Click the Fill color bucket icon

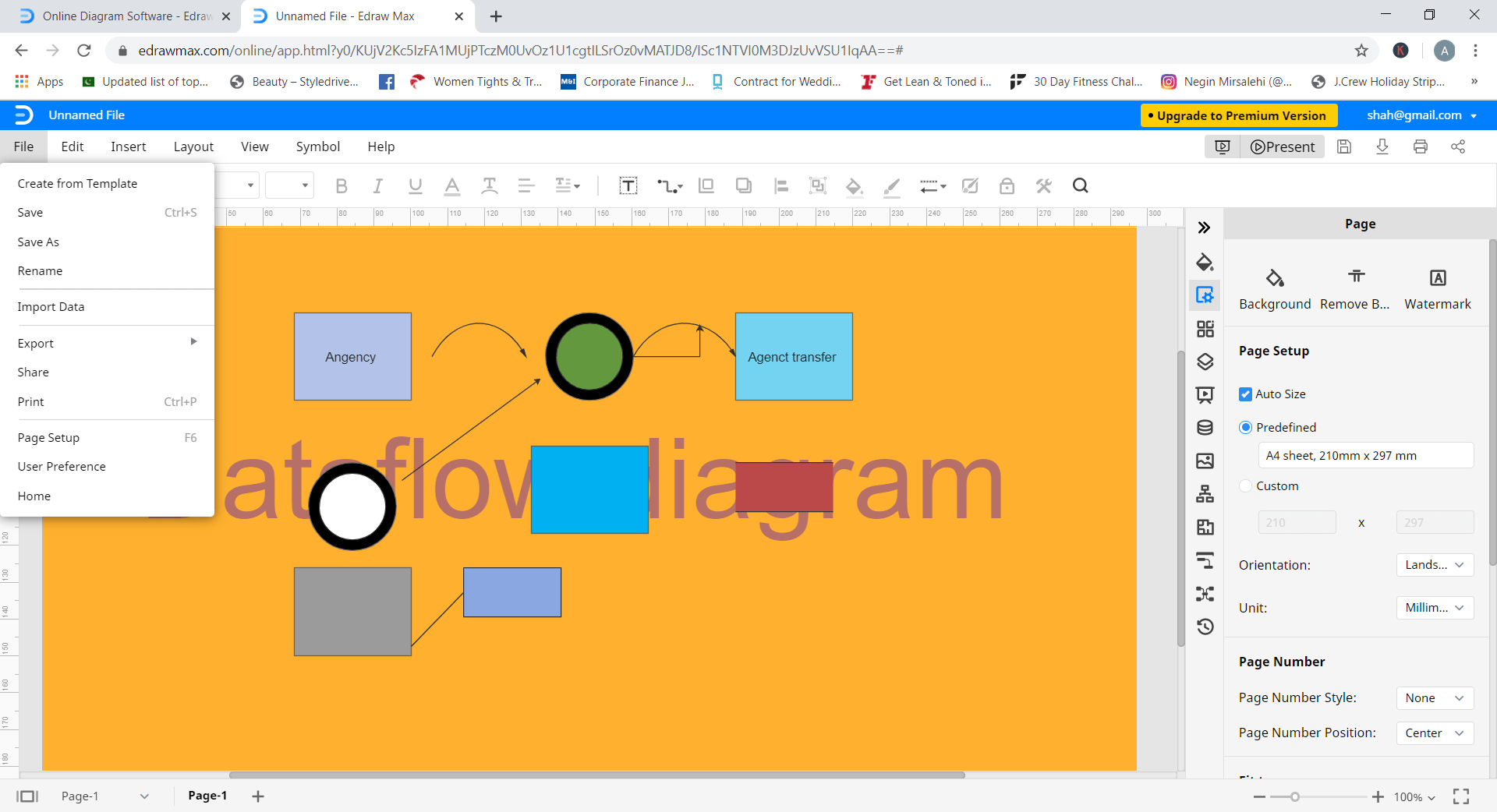coord(854,186)
